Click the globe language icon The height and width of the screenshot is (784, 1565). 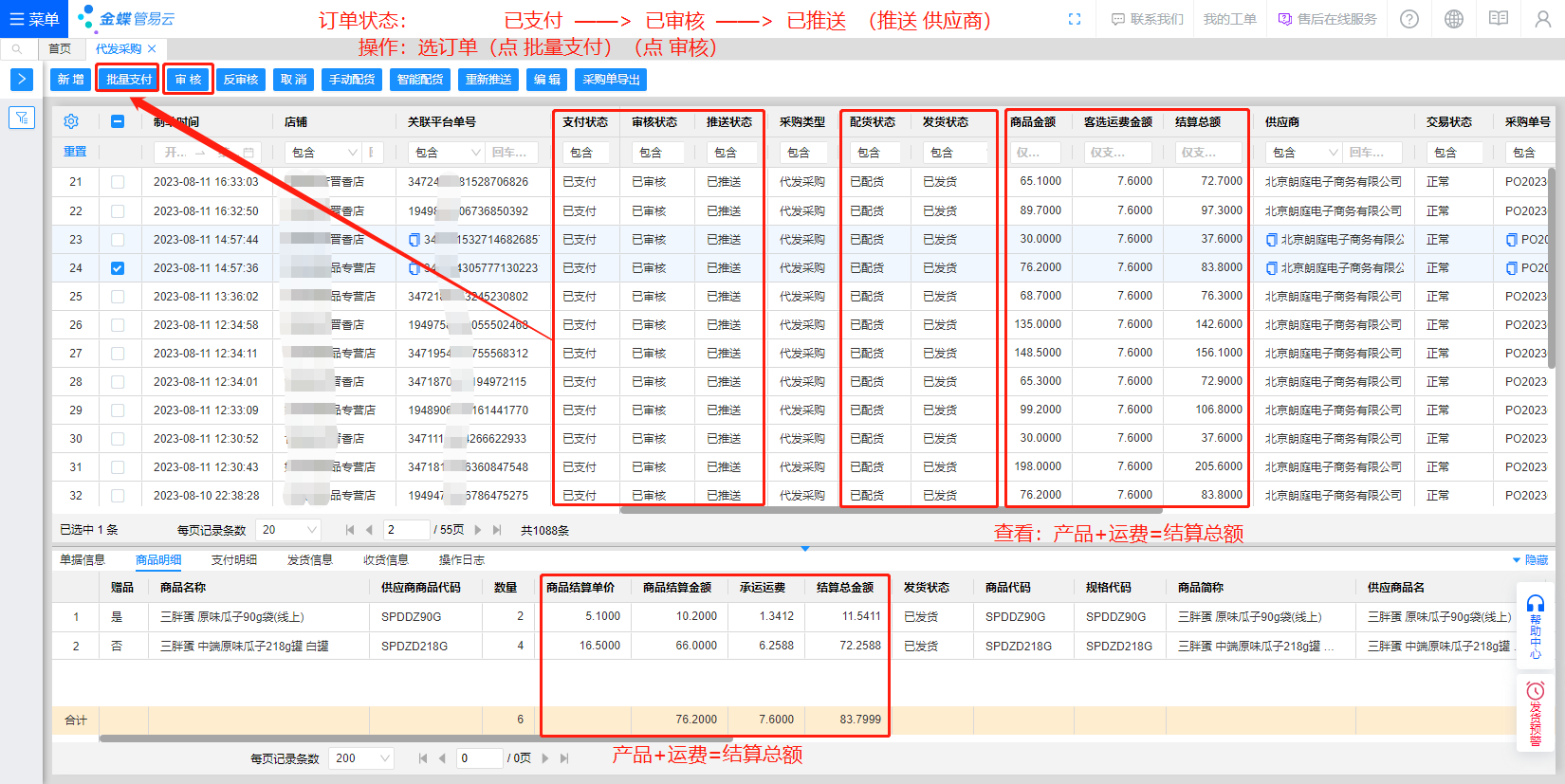(x=1454, y=19)
